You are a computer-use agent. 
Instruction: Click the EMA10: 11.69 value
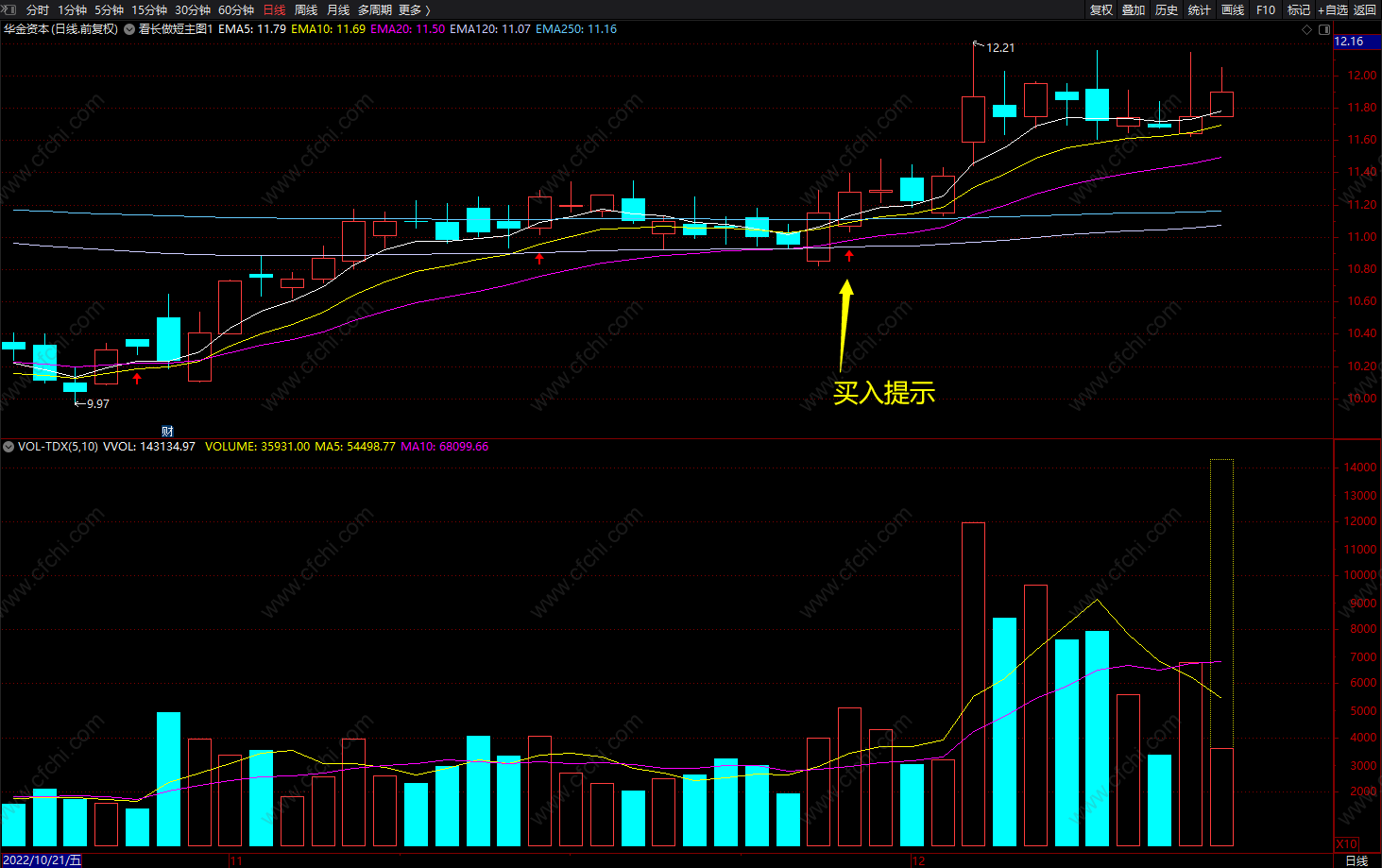[x=328, y=29]
